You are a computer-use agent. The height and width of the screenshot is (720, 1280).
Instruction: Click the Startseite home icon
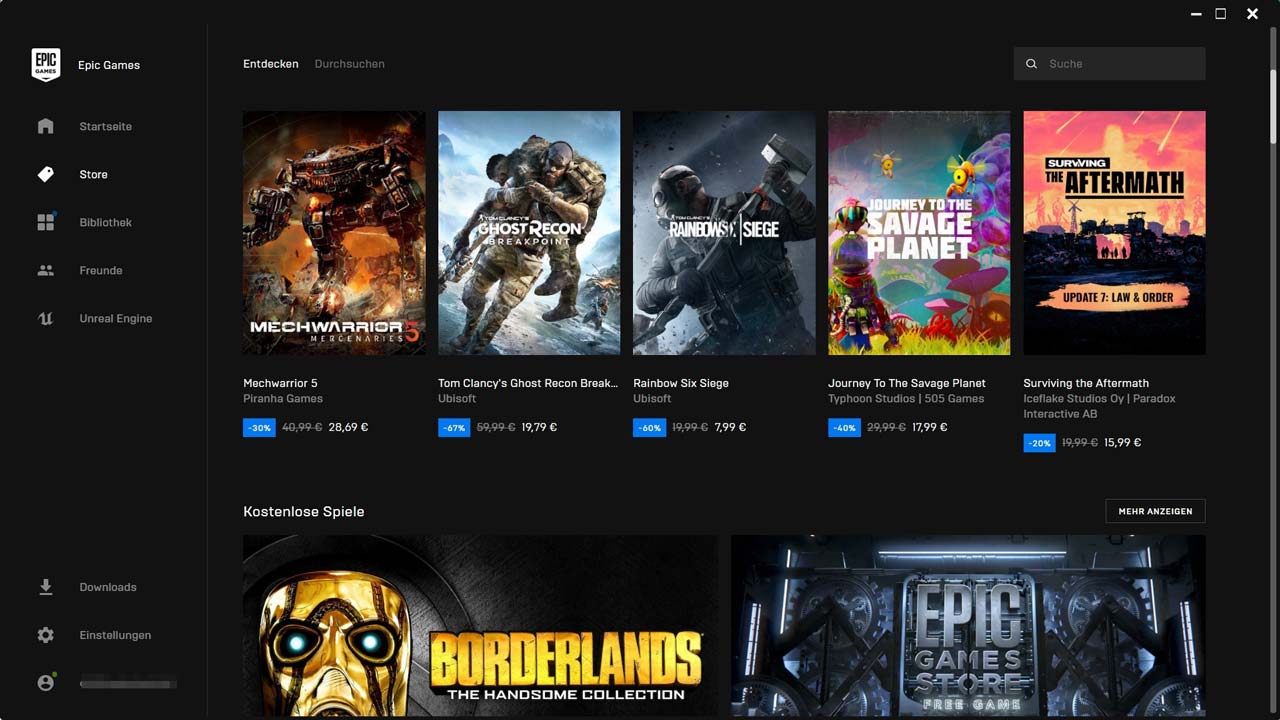click(45, 126)
